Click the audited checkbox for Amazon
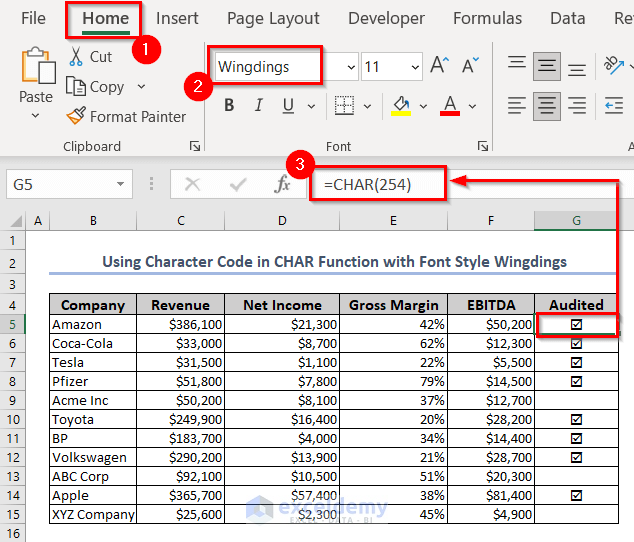This screenshot has width=634, height=542. (x=576, y=324)
